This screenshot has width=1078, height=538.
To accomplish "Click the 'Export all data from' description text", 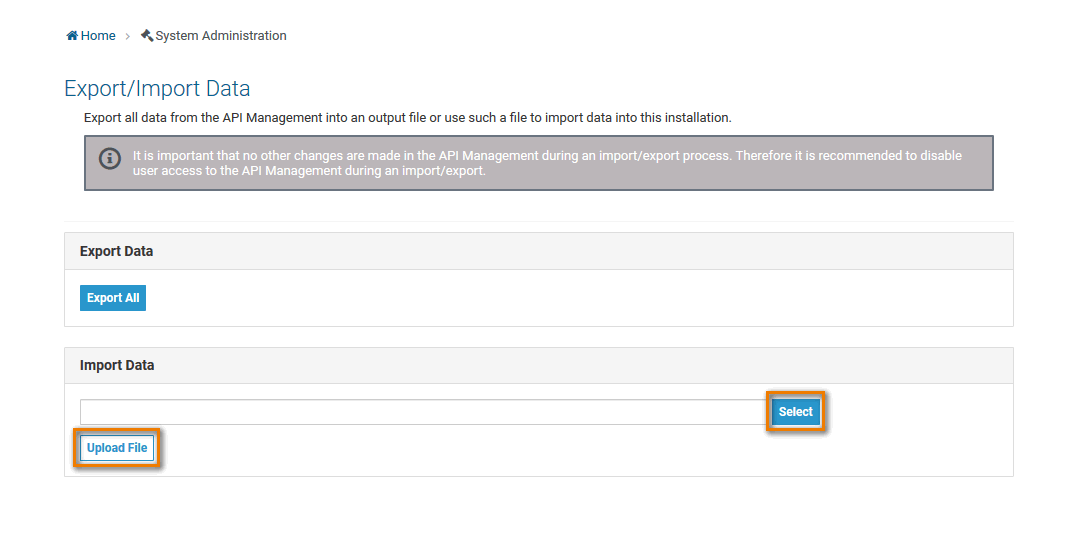I will 408,118.
